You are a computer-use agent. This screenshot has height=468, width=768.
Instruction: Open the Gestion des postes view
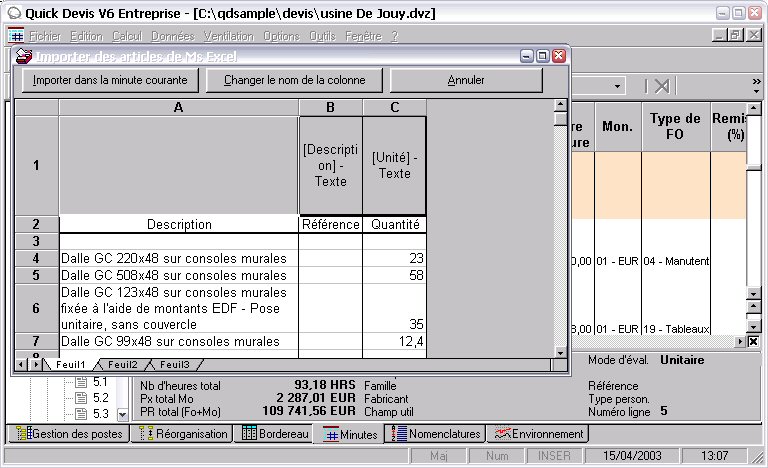click(67, 434)
